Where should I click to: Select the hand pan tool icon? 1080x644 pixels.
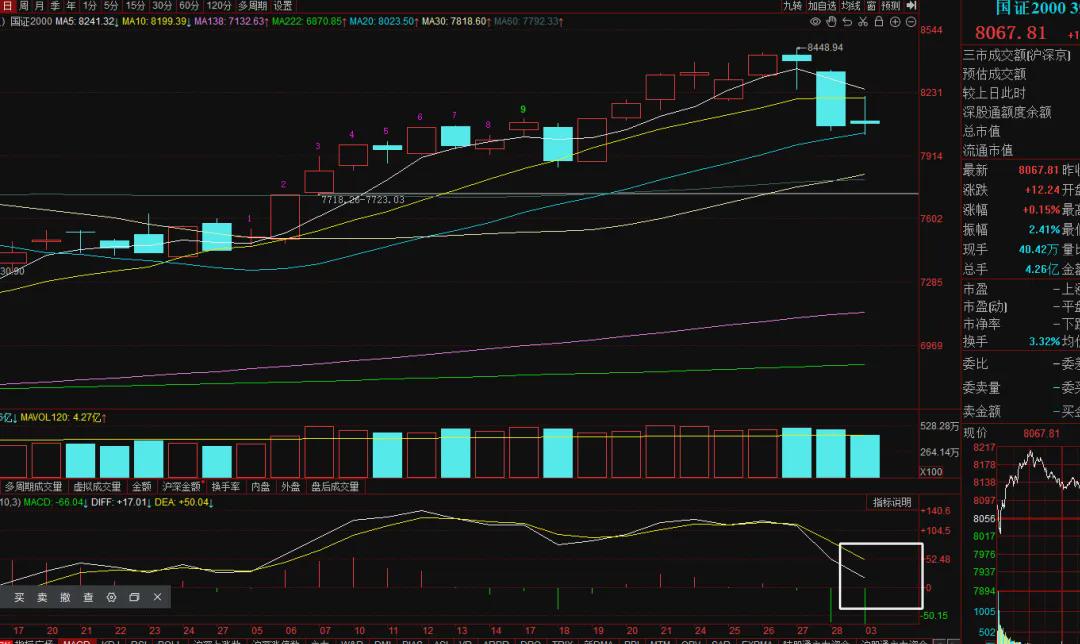pos(831,22)
